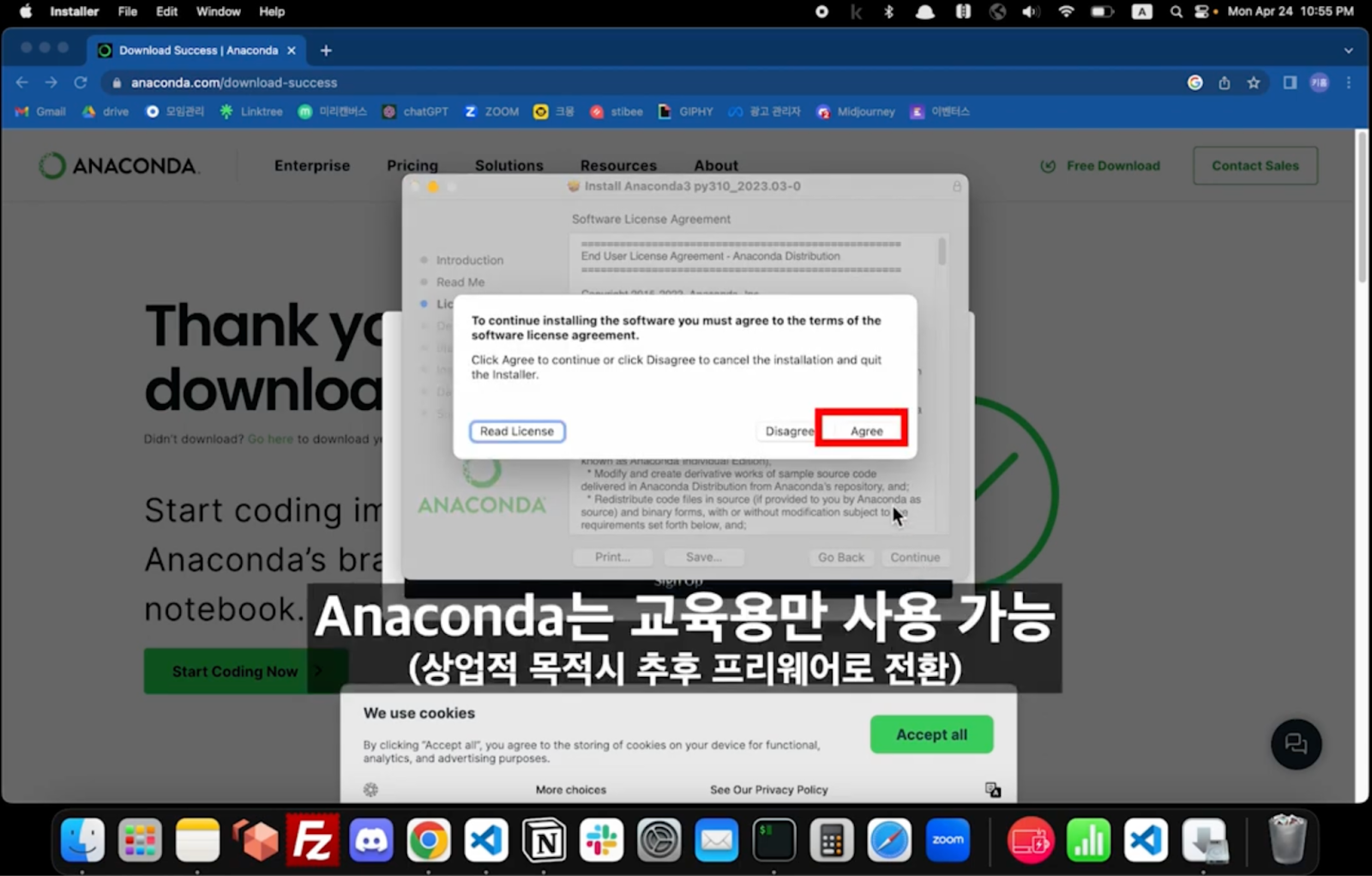1372x876 pixels.
Task: Open the website chat bubble icon
Action: click(1296, 744)
